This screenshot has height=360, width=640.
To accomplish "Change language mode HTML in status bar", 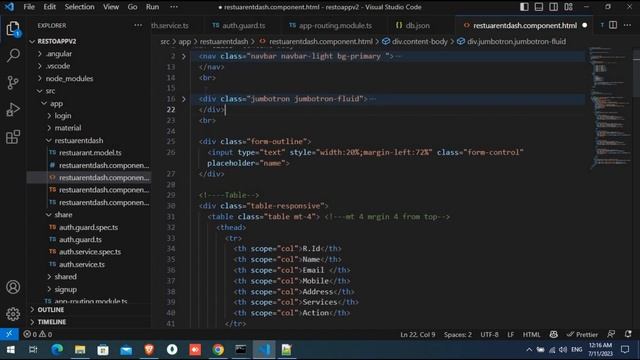I will point(531,334).
